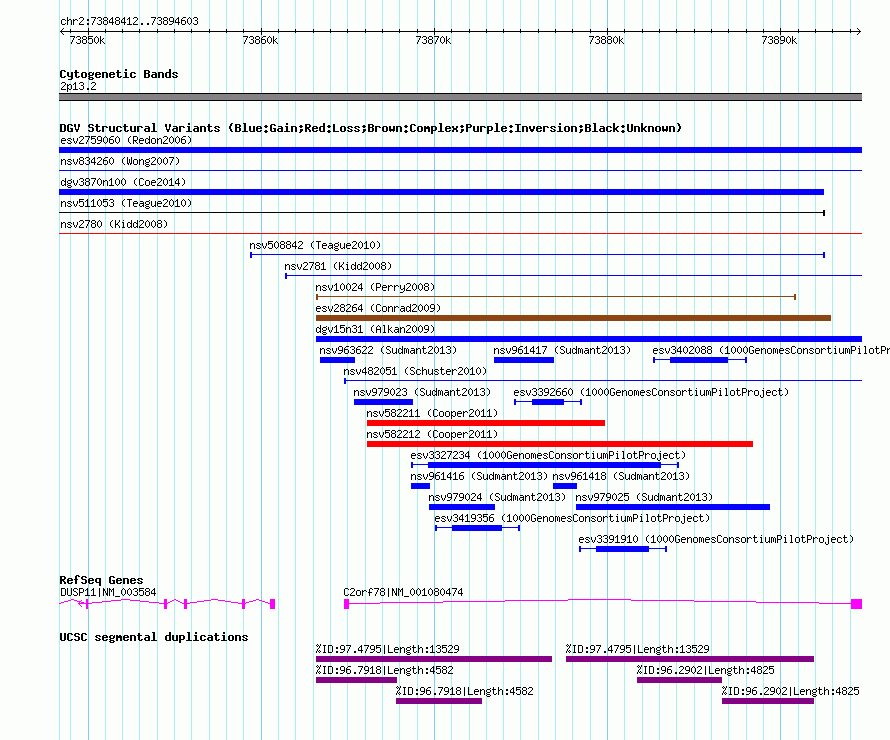This screenshot has width=890, height=740.
Task: Select esv3392660 variant glyph
Action: [x=548, y=402]
